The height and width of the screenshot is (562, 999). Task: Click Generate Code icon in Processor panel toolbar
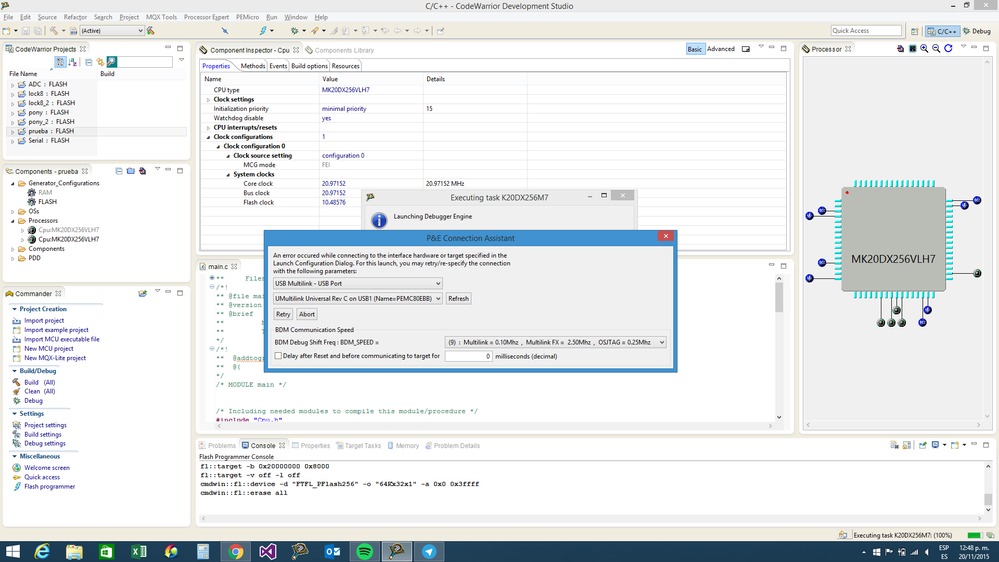(x=900, y=48)
